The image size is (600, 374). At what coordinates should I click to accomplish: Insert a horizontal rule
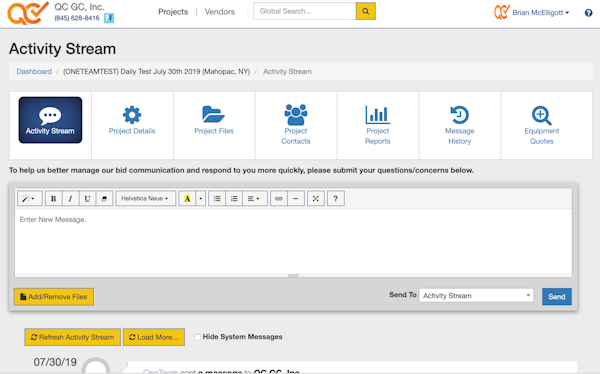[x=296, y=198]
